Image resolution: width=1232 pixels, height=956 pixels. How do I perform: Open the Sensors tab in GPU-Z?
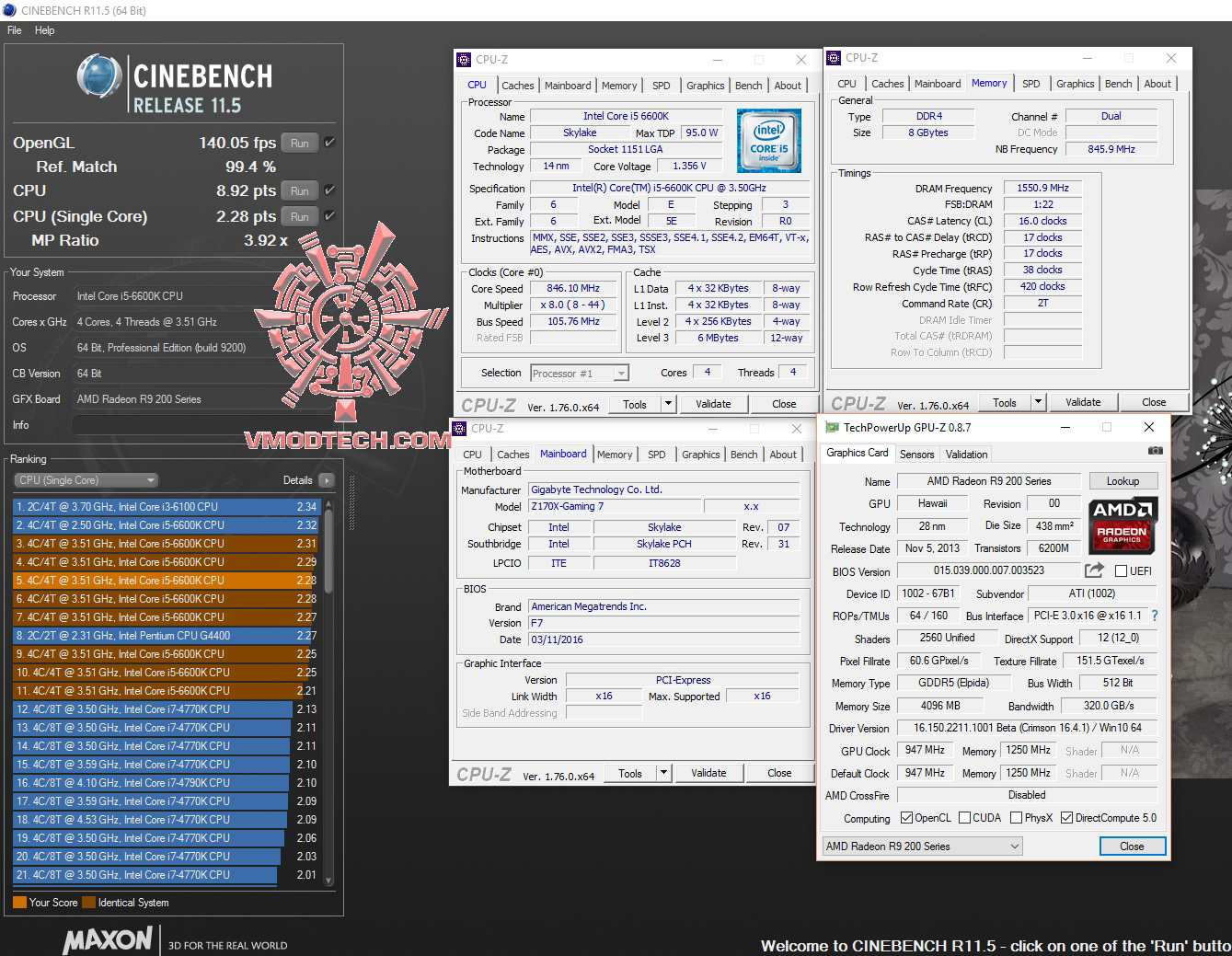(x=916, y=455)
